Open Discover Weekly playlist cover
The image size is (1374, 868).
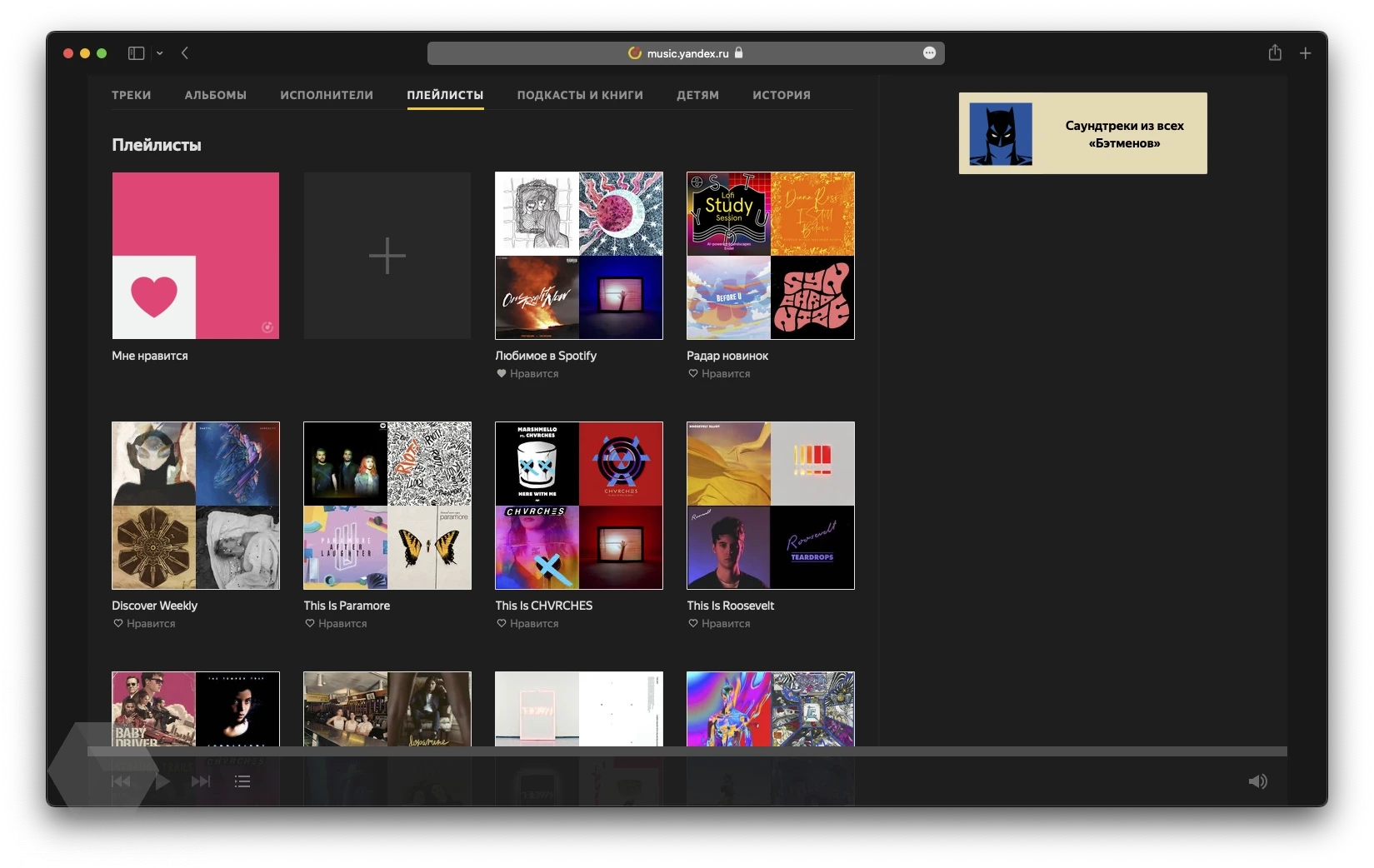pos(196,506)
